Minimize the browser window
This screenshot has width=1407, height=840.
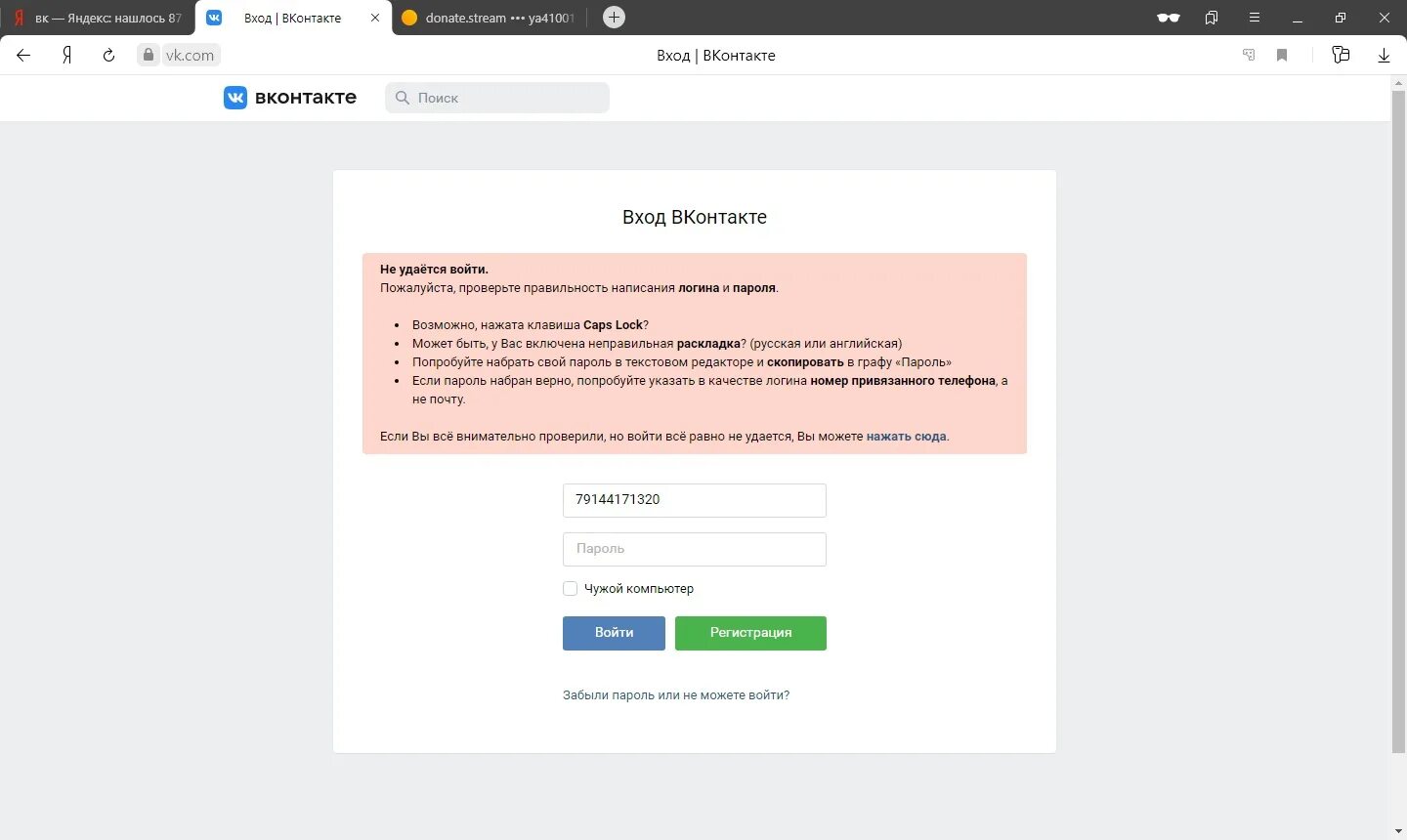pyautogui.click(x=1298, y=18)
